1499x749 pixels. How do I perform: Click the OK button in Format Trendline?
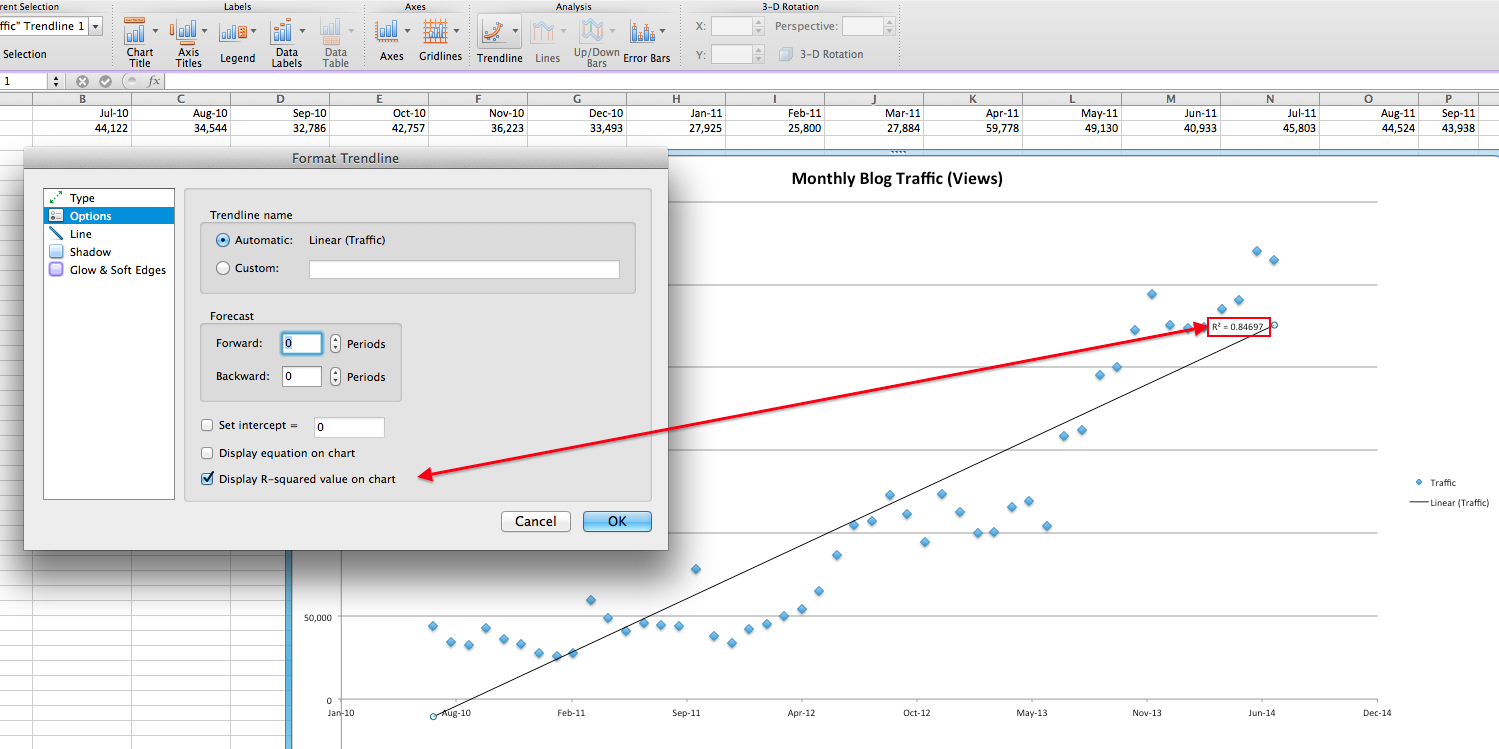tap(617, 521)
